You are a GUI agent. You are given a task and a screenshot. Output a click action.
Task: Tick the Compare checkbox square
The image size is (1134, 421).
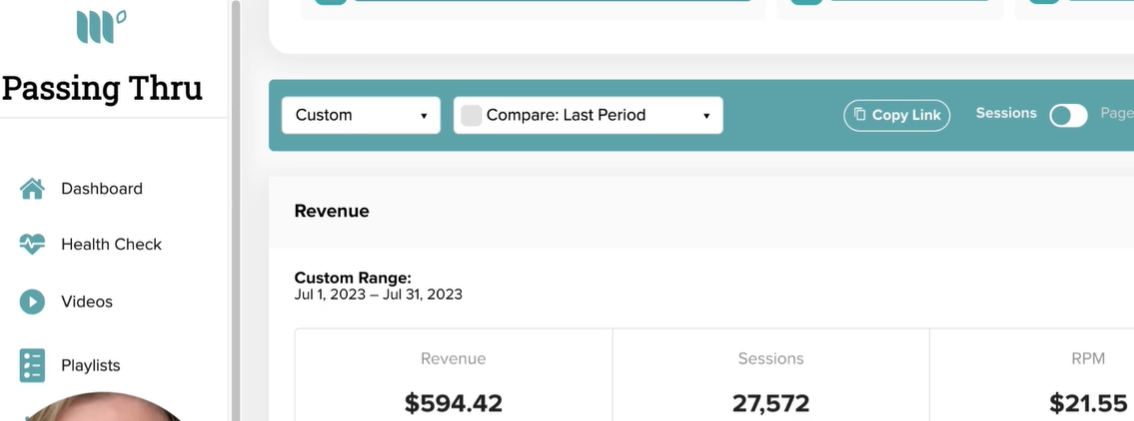[x=472, y=116]
